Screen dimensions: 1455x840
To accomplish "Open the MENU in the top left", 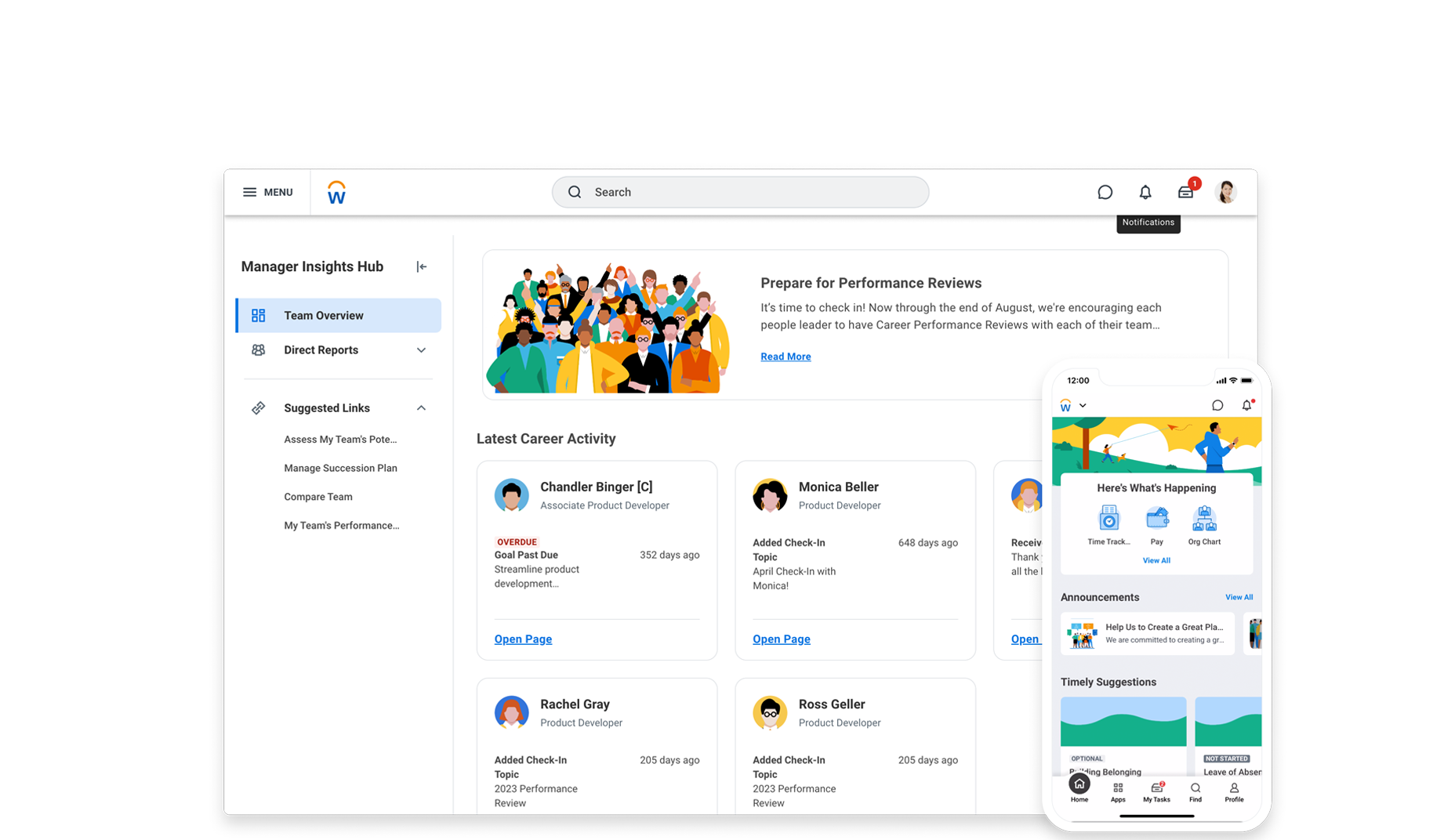I will [267, 192].
